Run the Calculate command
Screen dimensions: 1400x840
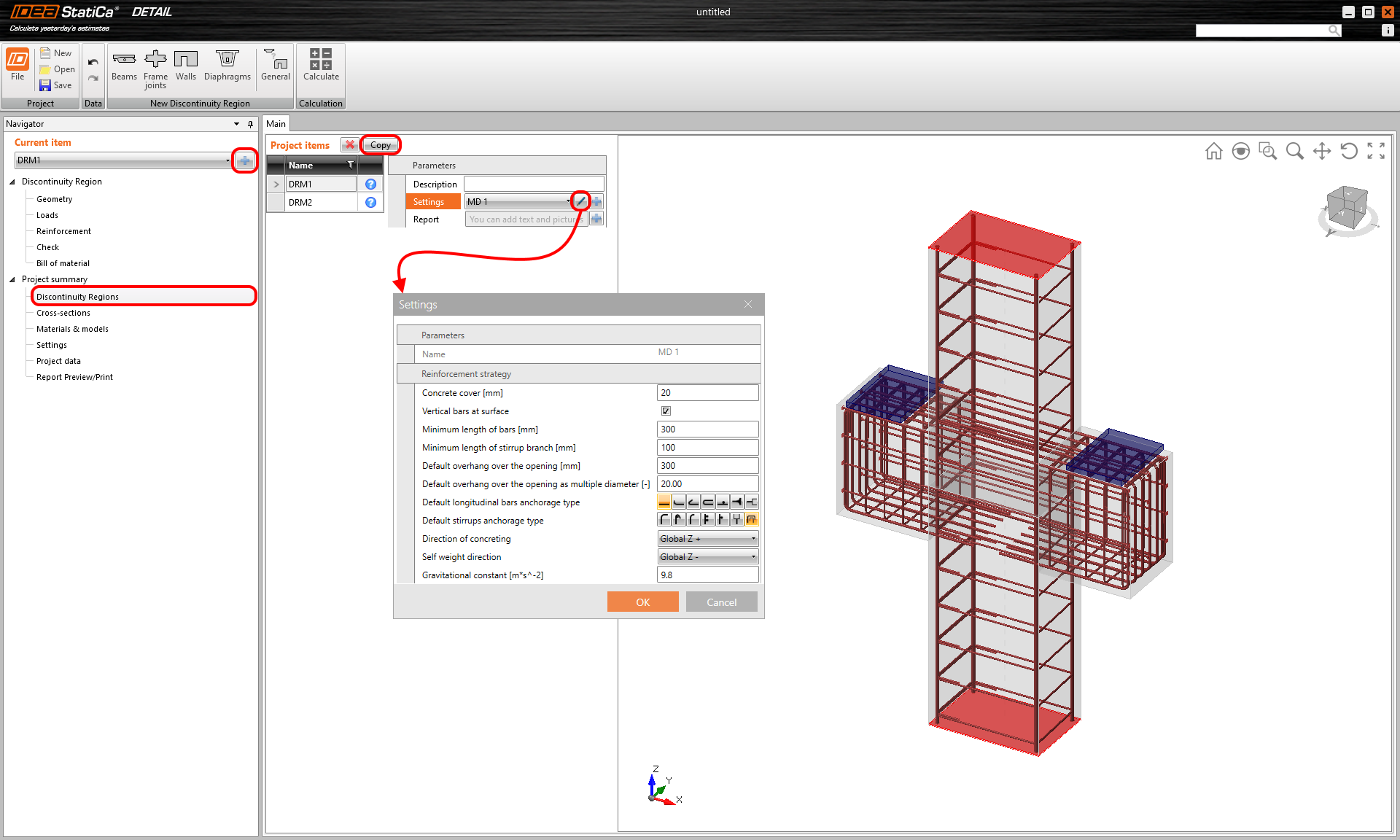(x=320, y=68)
